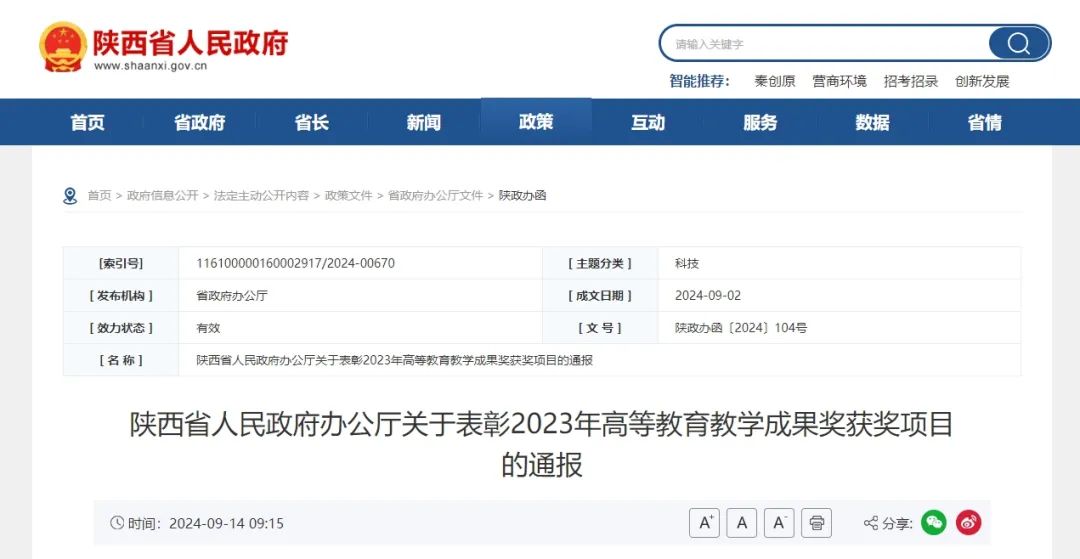Open the 省长 navigation tab
1080x559 pixels.
point(312,123)
